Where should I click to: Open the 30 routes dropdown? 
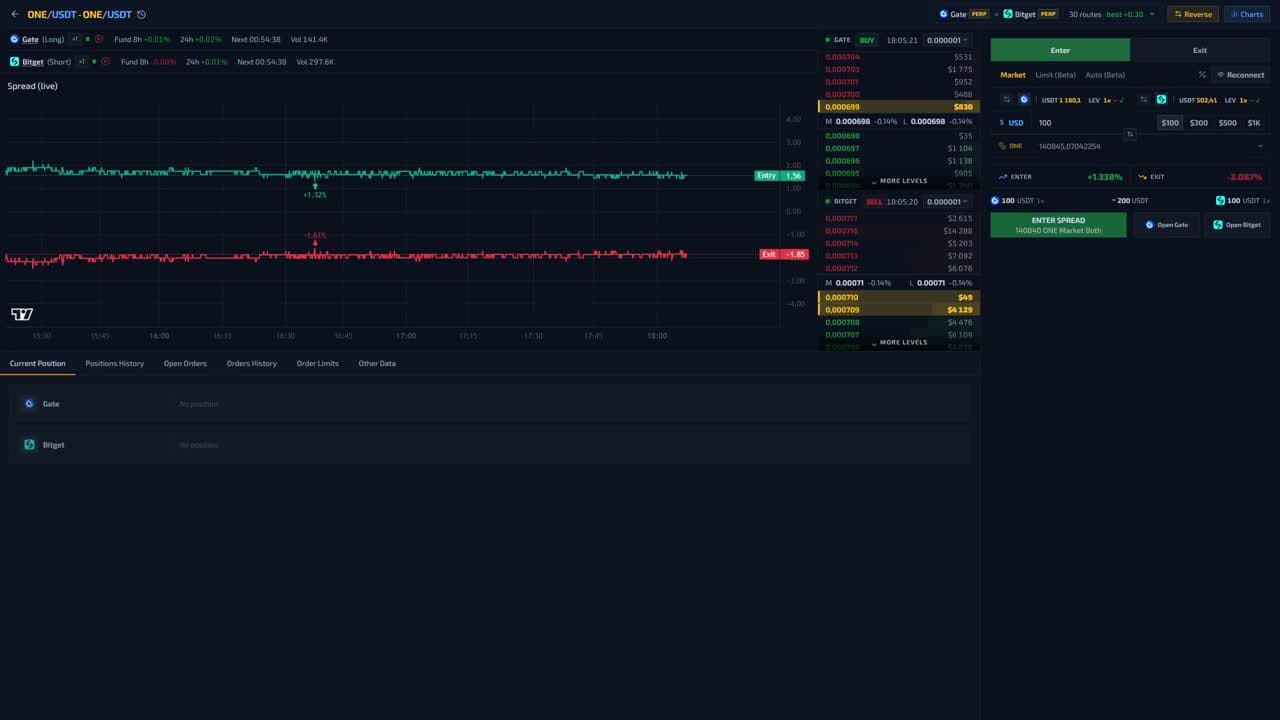point(1111,14)
